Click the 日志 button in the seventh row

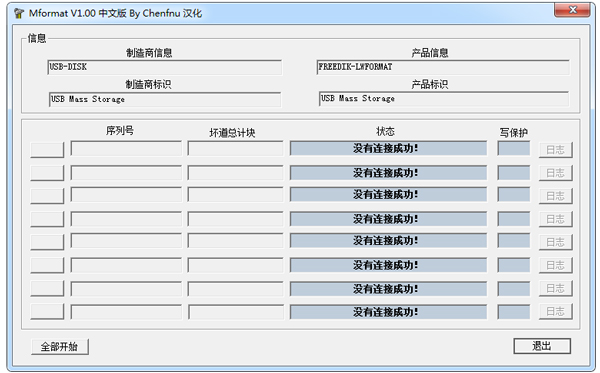coord(556,288)
